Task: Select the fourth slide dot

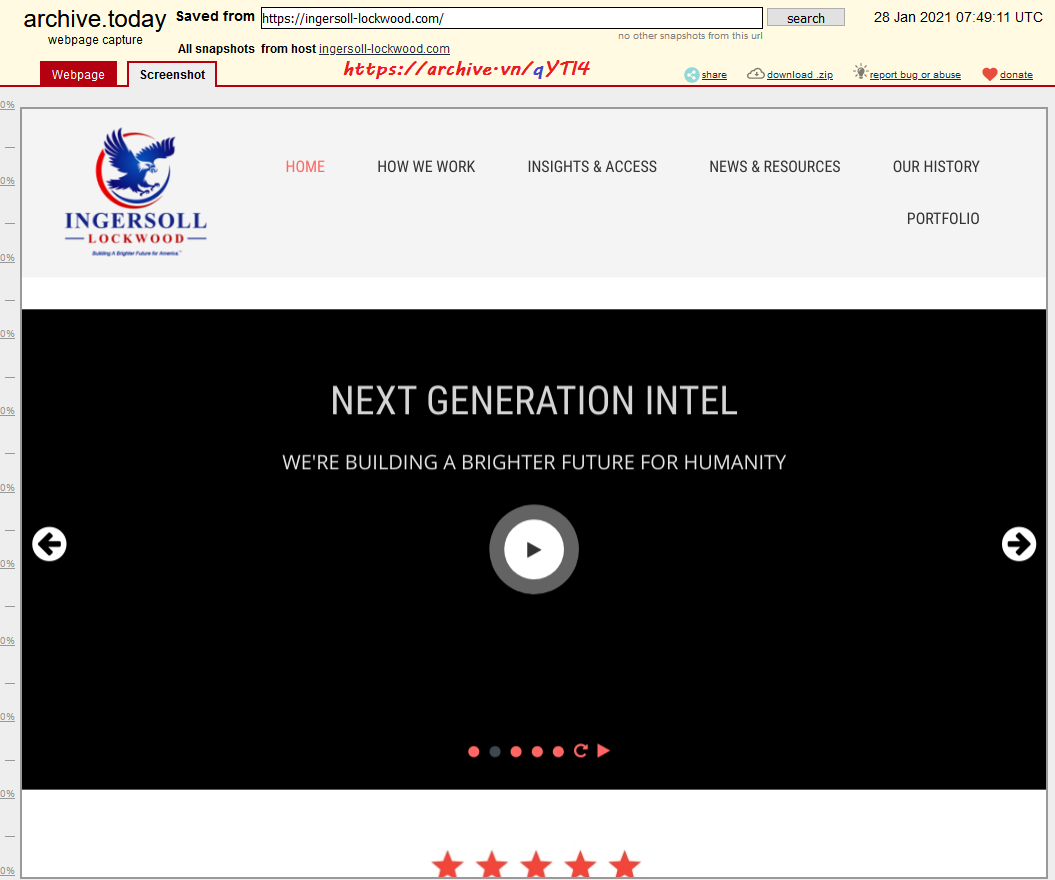Action: tap(537, 751)
